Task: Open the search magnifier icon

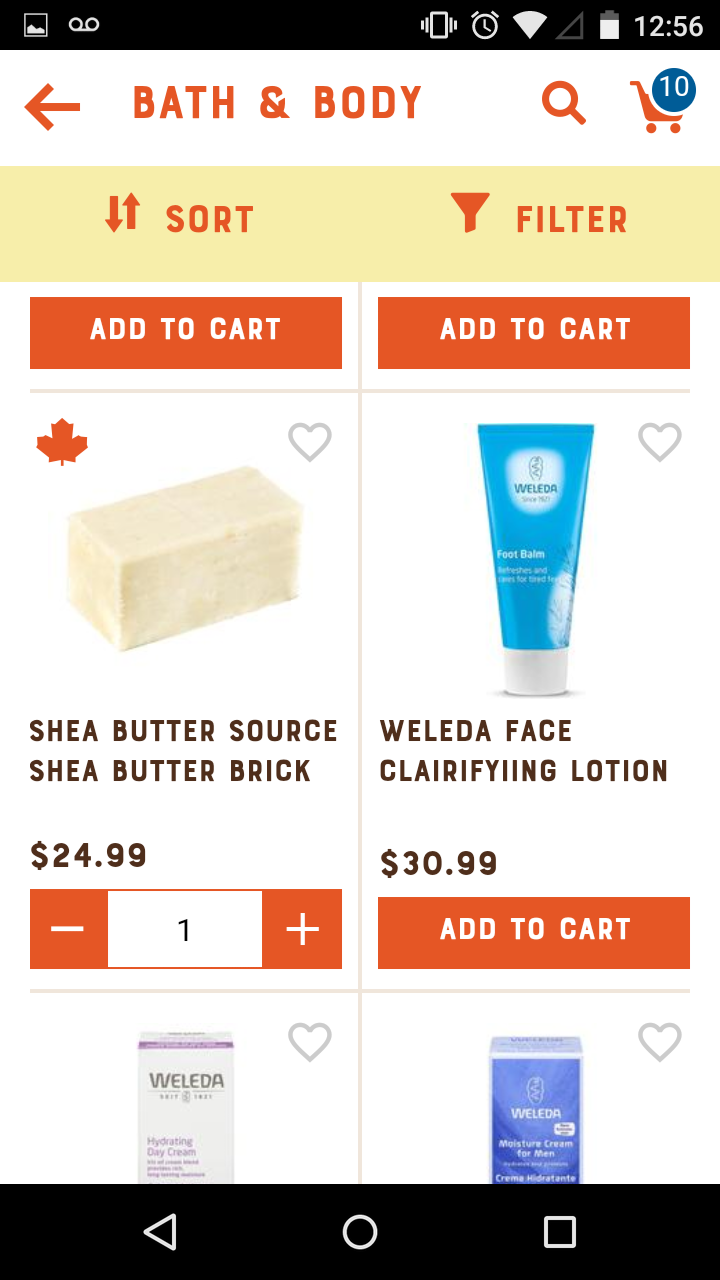Action: 563,103
